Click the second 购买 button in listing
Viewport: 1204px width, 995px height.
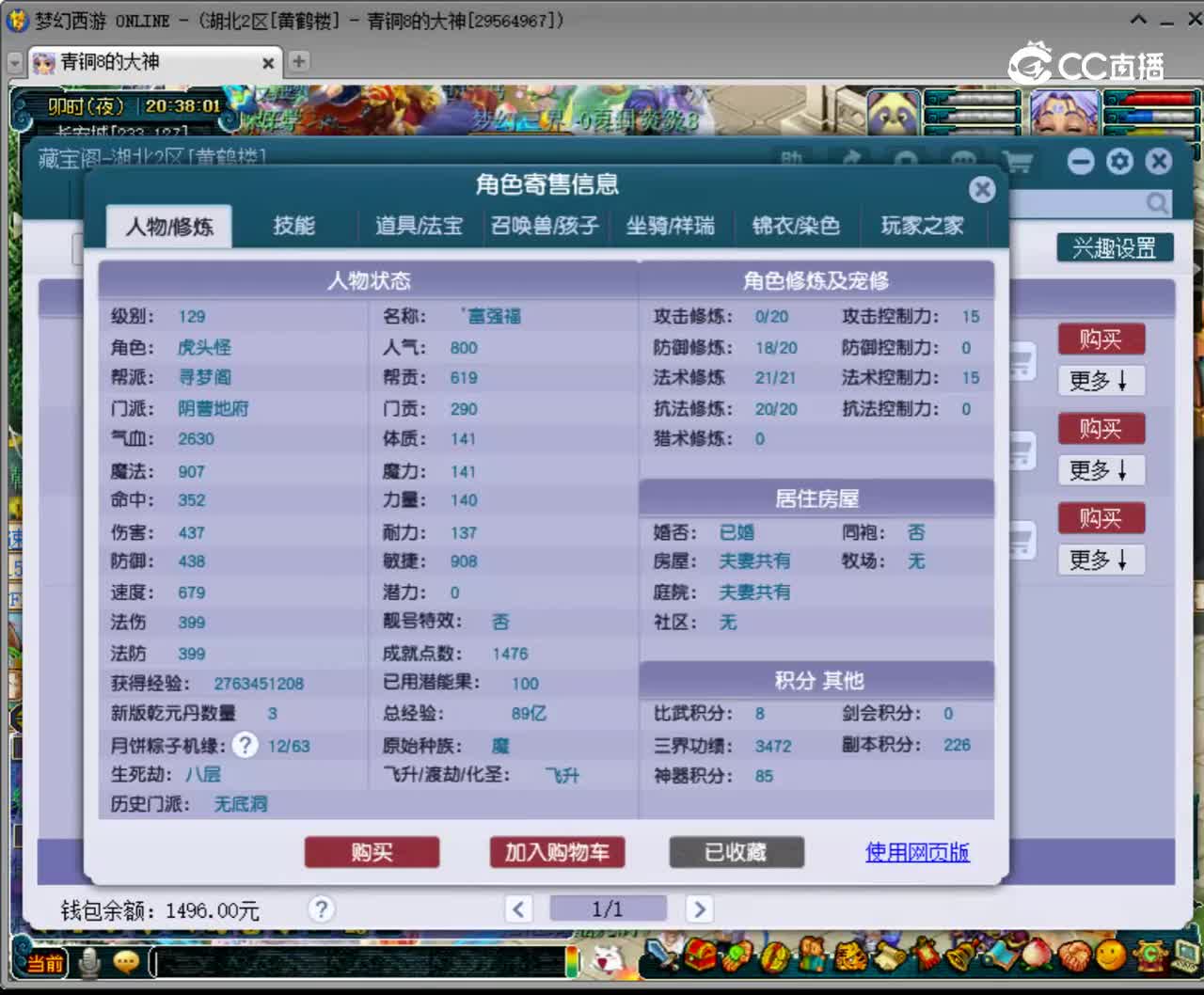click(1101, 429)
